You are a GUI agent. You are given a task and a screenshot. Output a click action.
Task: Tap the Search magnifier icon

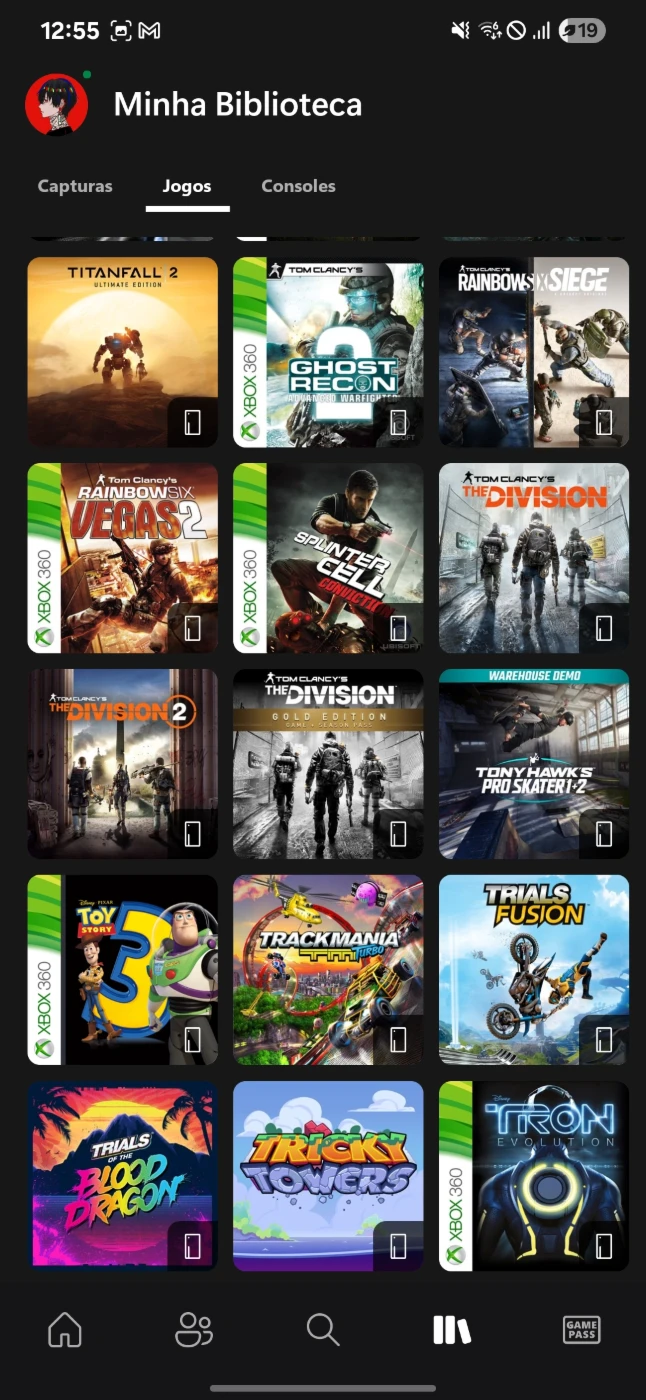point(322,1329)
